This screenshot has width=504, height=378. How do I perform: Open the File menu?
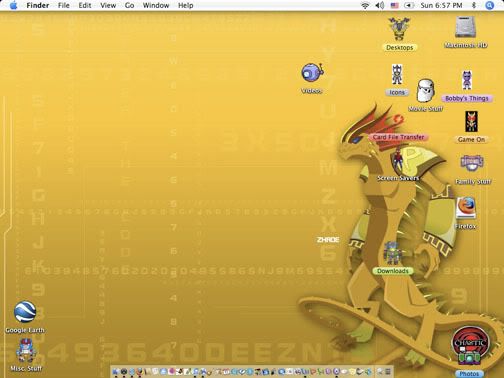tap(64, 5)
